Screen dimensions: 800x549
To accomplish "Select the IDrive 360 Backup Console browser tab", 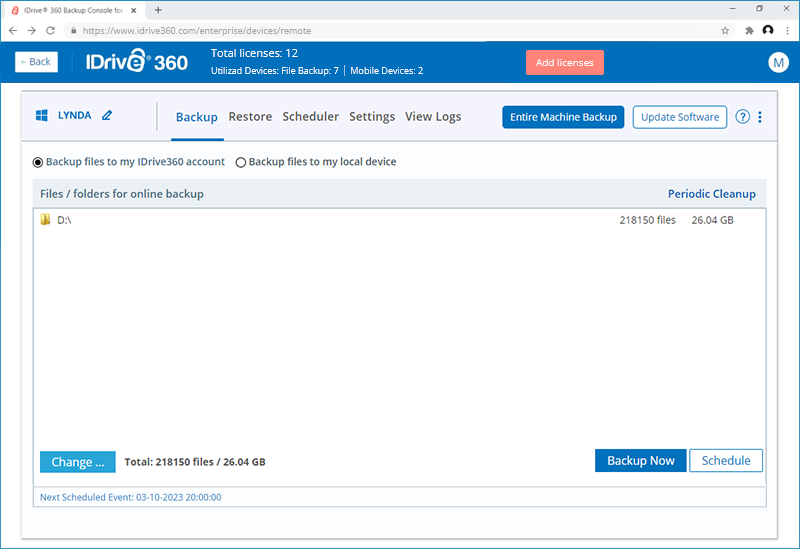I will (73, 10).
